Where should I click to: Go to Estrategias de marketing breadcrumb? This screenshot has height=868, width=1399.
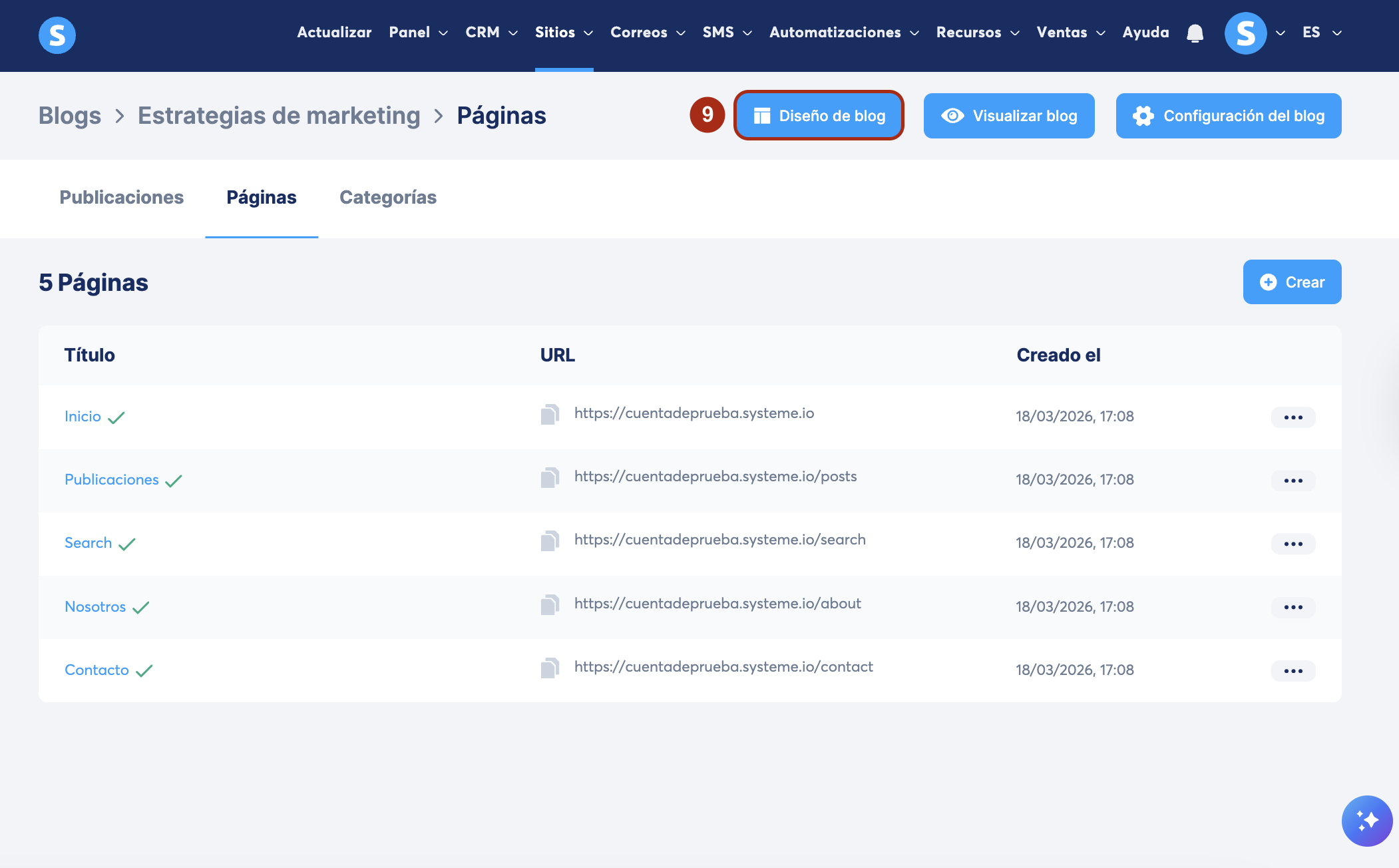click(x=279, y=116)
